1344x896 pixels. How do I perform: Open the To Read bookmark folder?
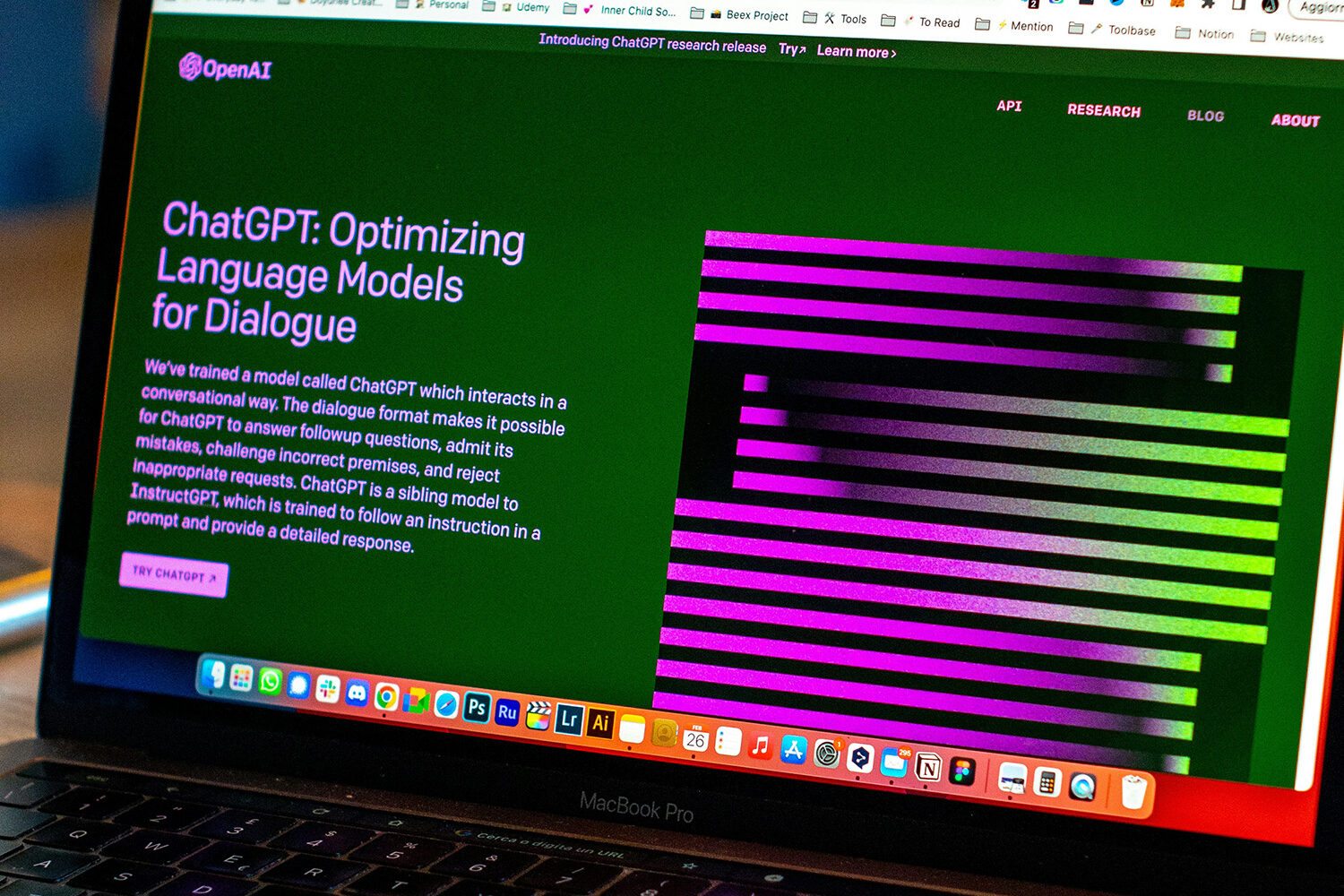[920, 22]
